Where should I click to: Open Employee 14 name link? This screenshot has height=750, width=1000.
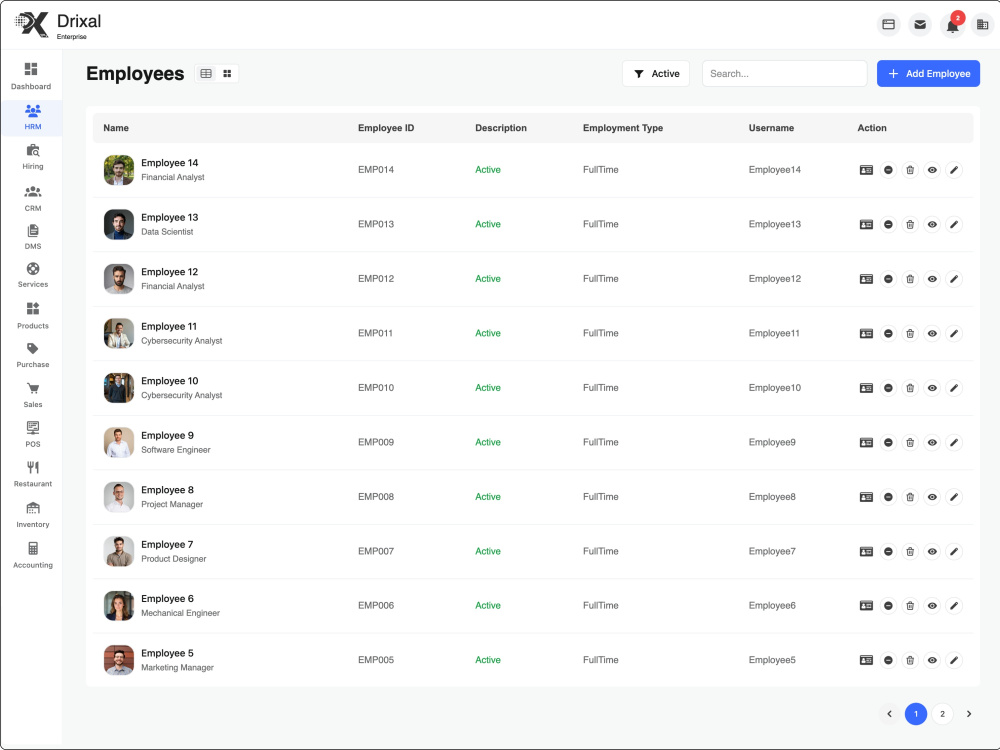pos(170,163)
